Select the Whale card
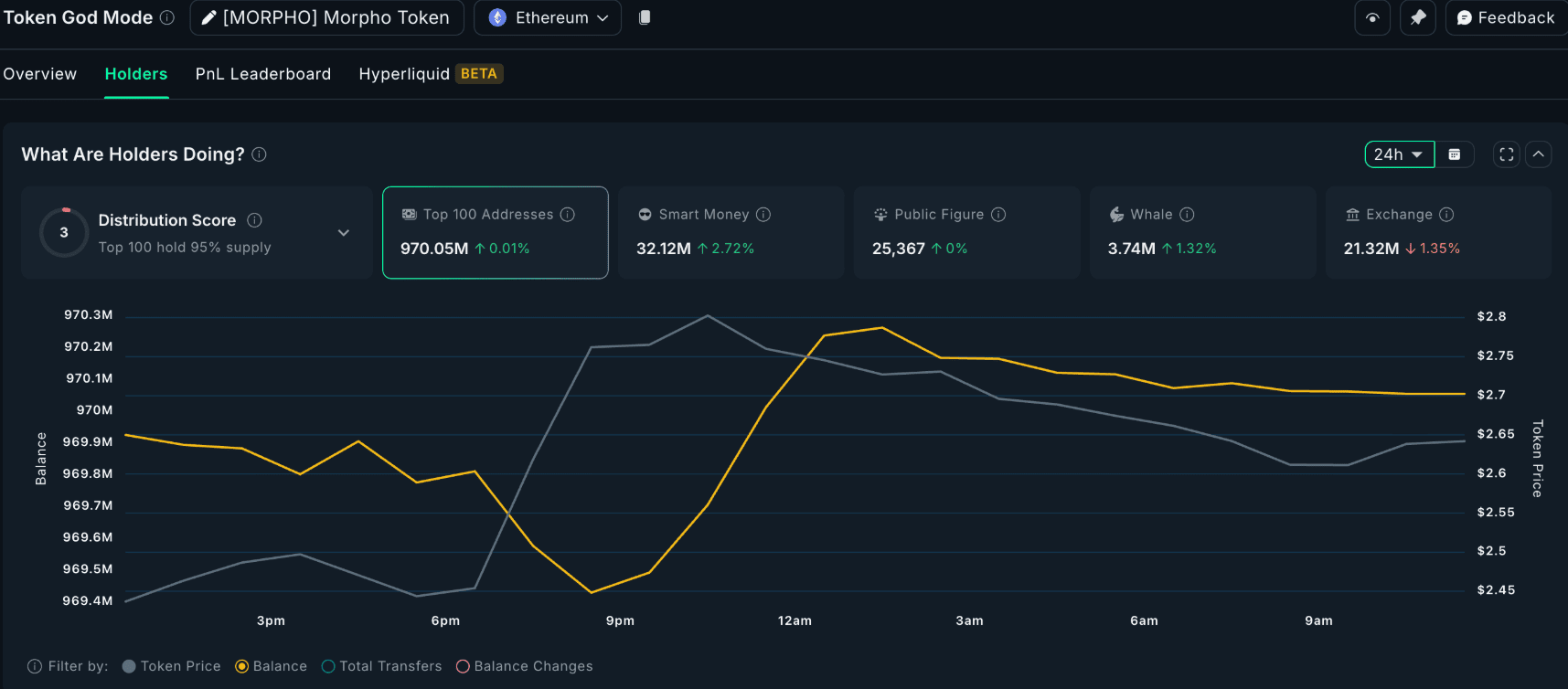The image size is (1568, 689). 1202,232
